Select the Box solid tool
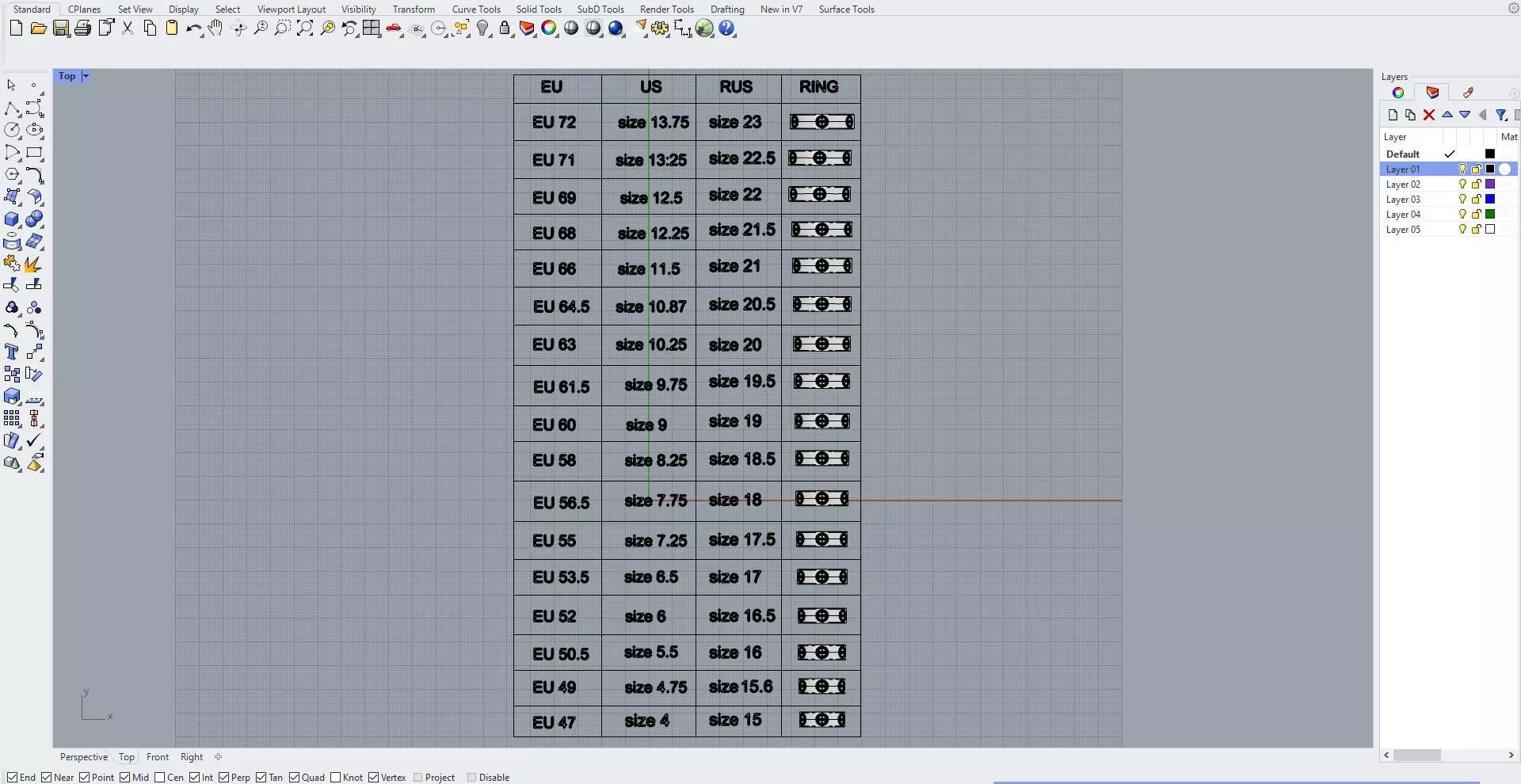The height and width of the screenshot is (784, 1521). 12,219
